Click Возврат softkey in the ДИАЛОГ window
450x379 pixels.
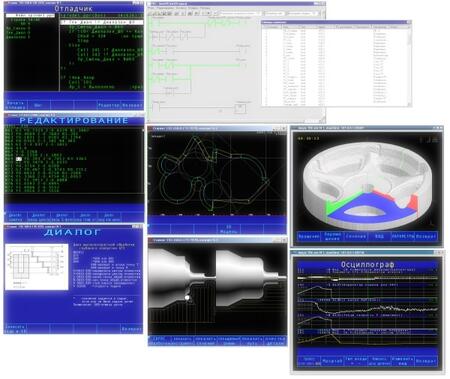132,329
